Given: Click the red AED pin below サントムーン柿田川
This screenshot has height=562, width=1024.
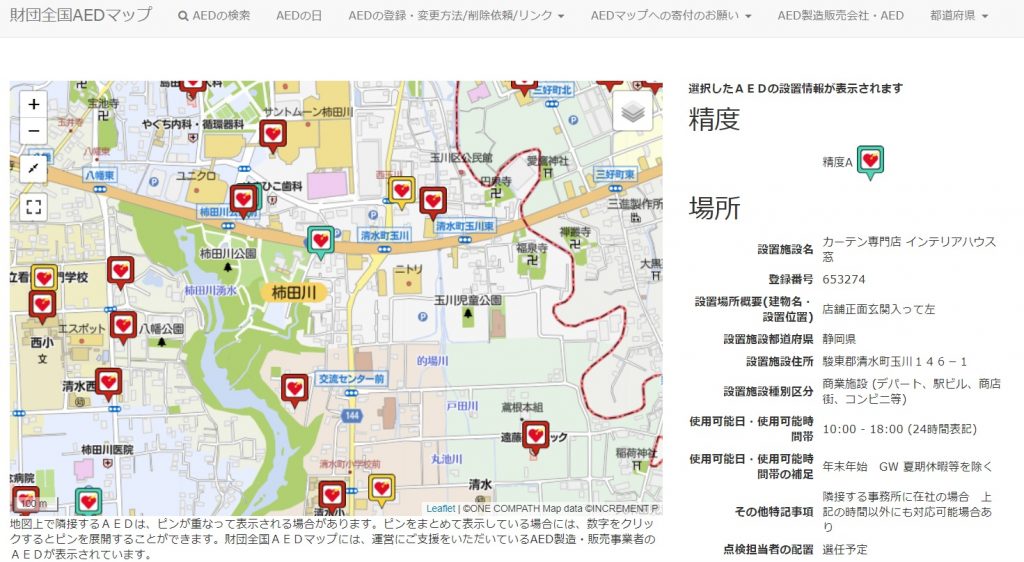Looking at the screenshot, I should [x=272, y=133].
